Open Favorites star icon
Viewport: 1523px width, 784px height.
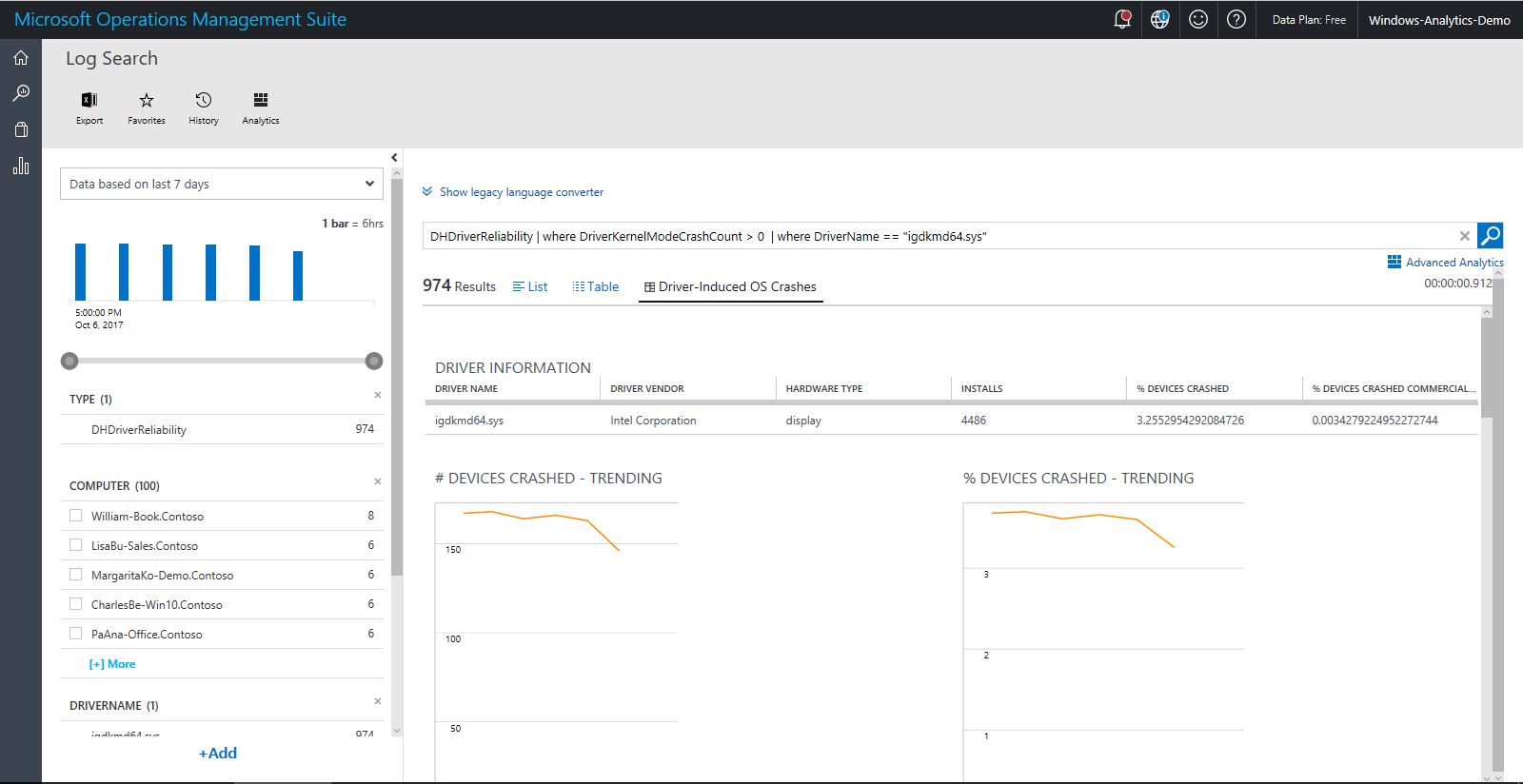pyautogui.click(x=147, y=101)
